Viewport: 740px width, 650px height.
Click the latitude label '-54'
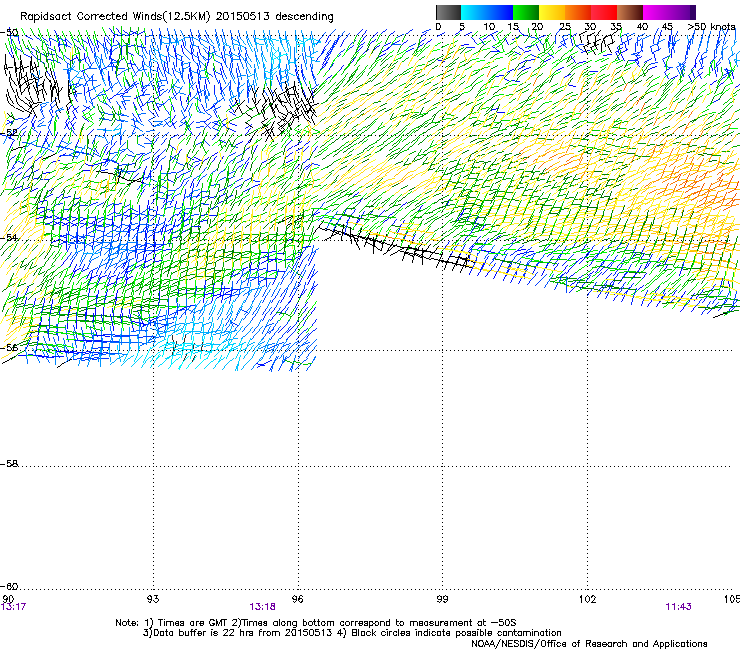pos(9,237)
